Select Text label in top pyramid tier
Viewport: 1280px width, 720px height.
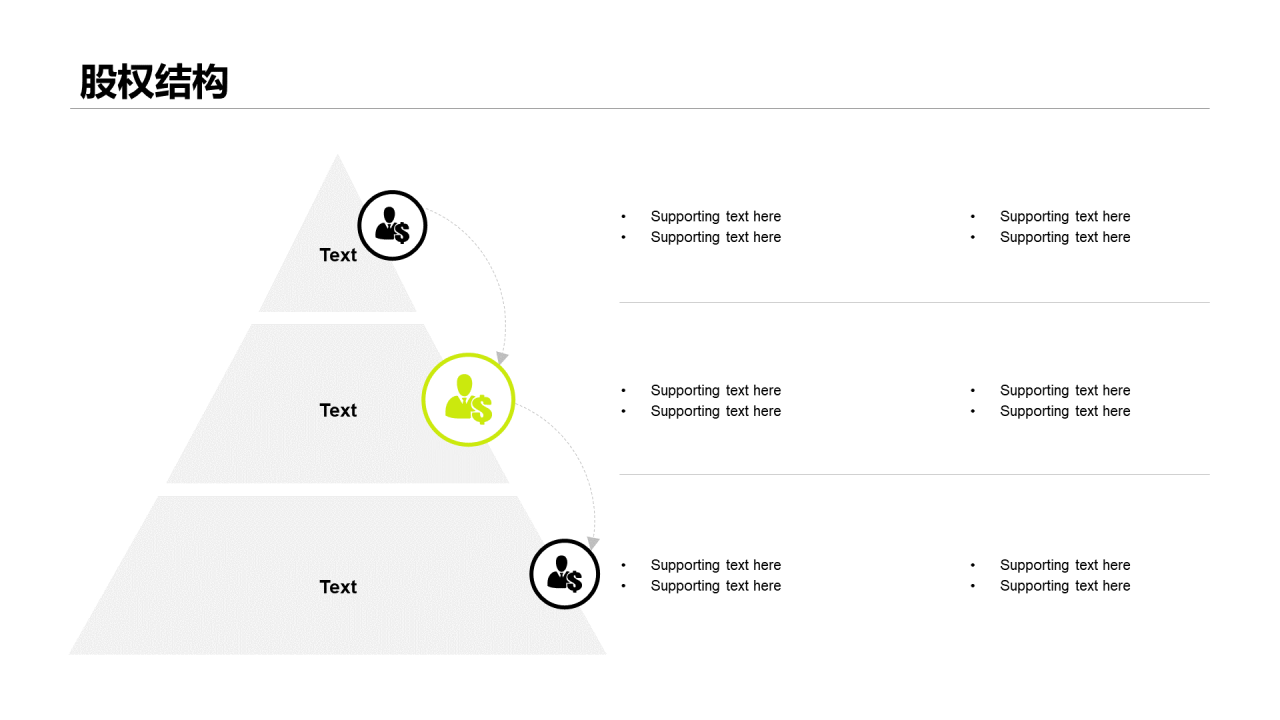pos(338,255)
